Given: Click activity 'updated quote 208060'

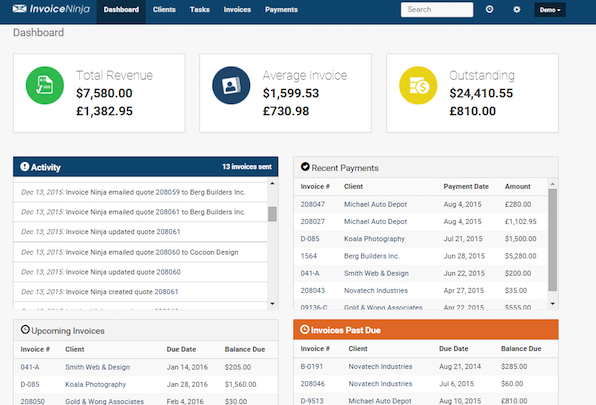Looking at the screenshot, I should [140, 272].
